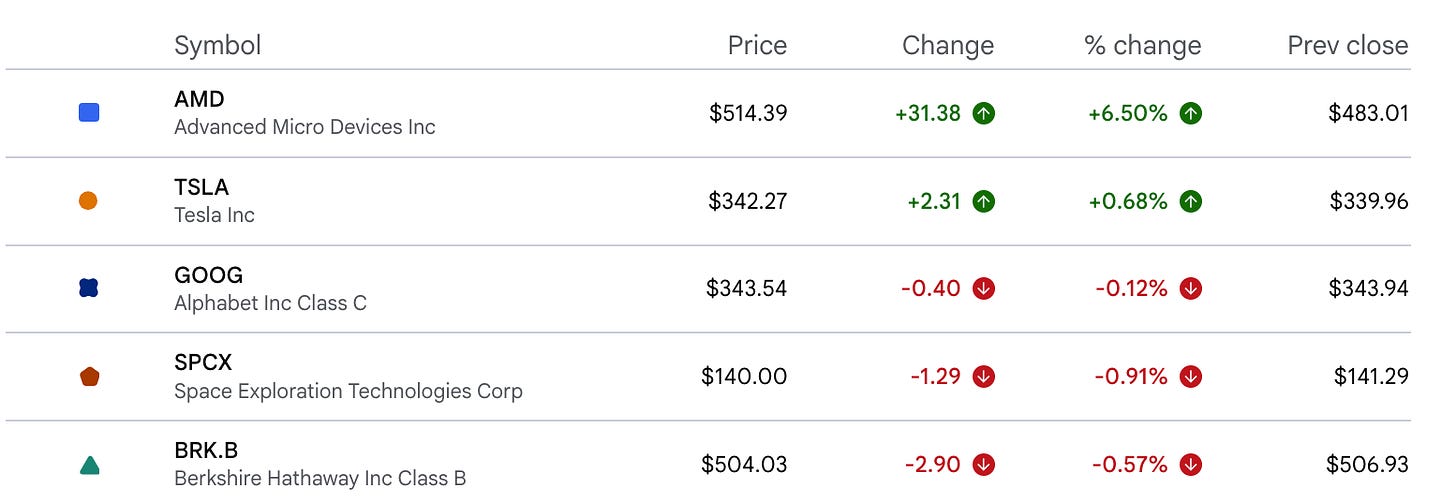Sort by the Price column header
The image size is (1456, 502).
tap(757, 46)
